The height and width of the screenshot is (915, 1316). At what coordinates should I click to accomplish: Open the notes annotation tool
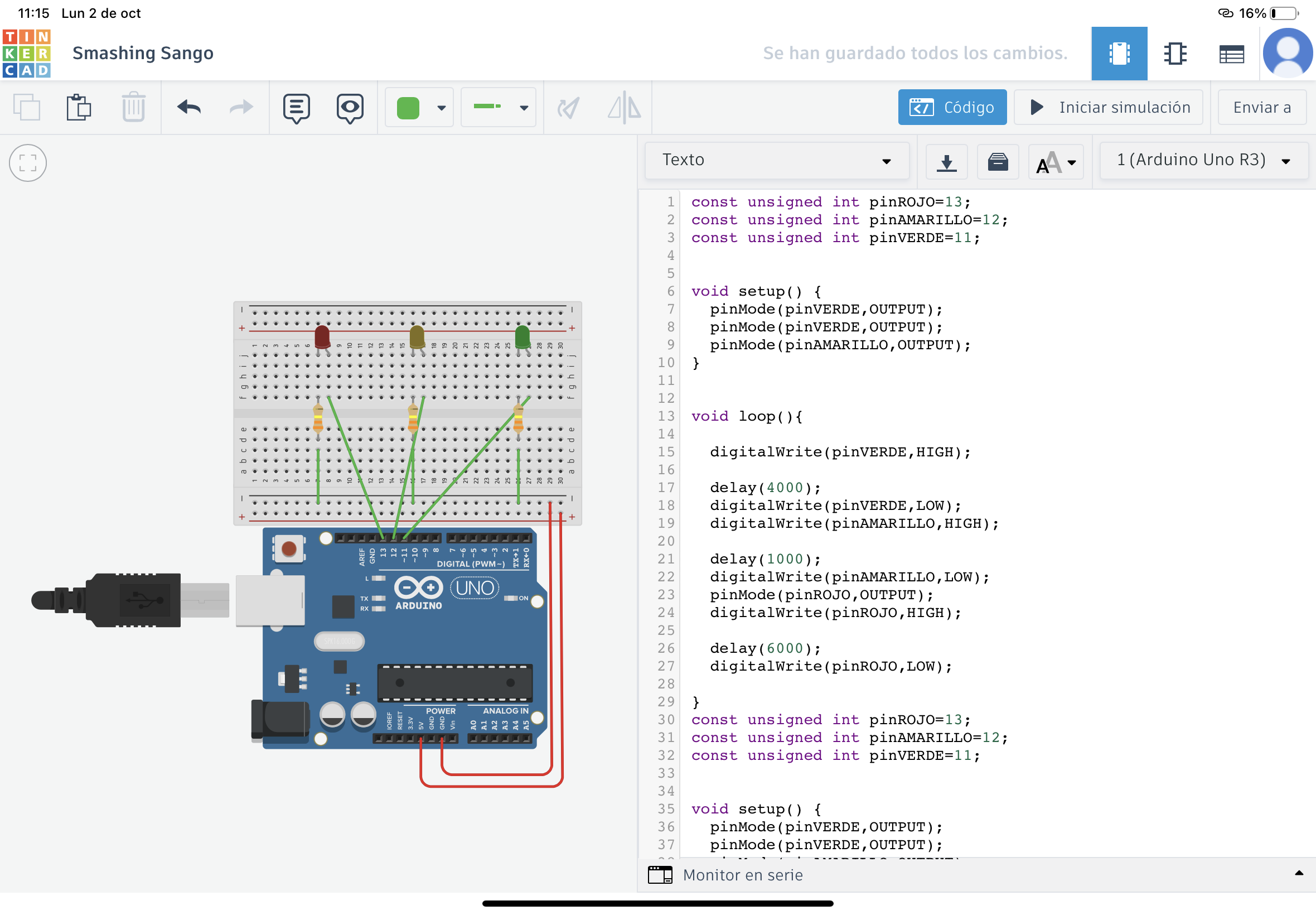click(296, 107)
